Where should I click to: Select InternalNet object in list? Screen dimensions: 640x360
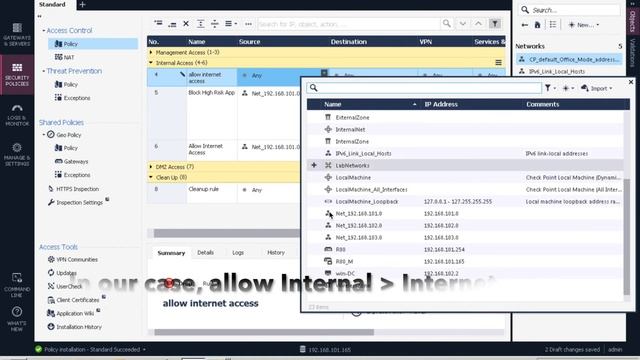tap(465, 129)
